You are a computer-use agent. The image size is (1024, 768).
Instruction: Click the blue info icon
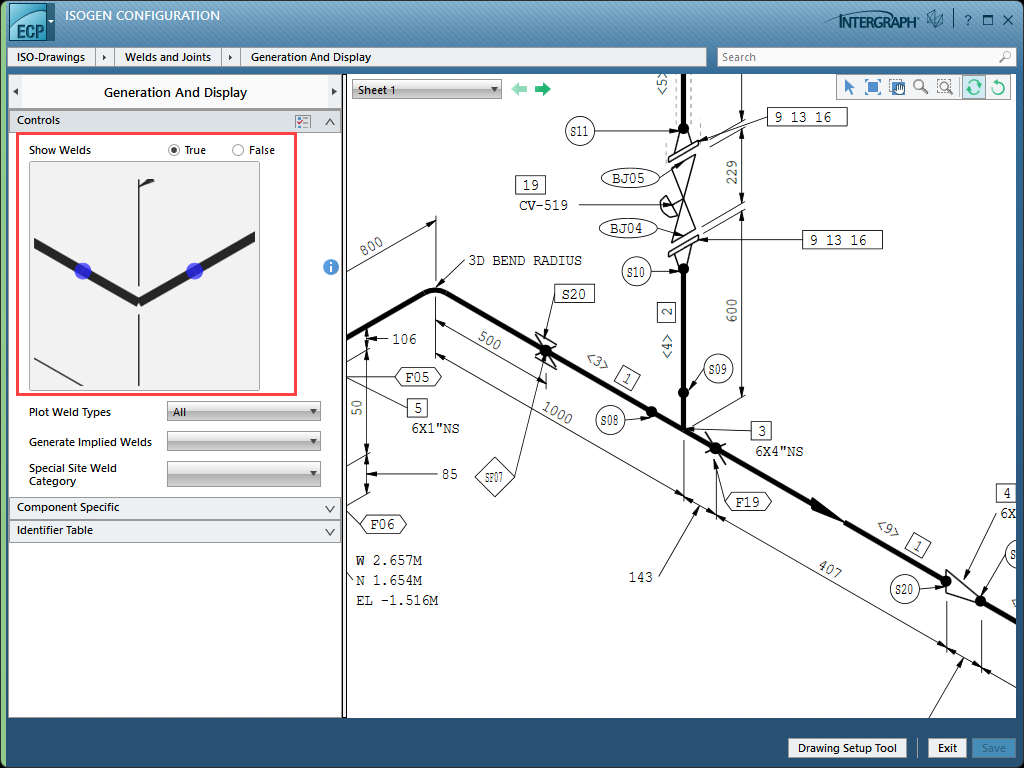[x=331, y=267]
